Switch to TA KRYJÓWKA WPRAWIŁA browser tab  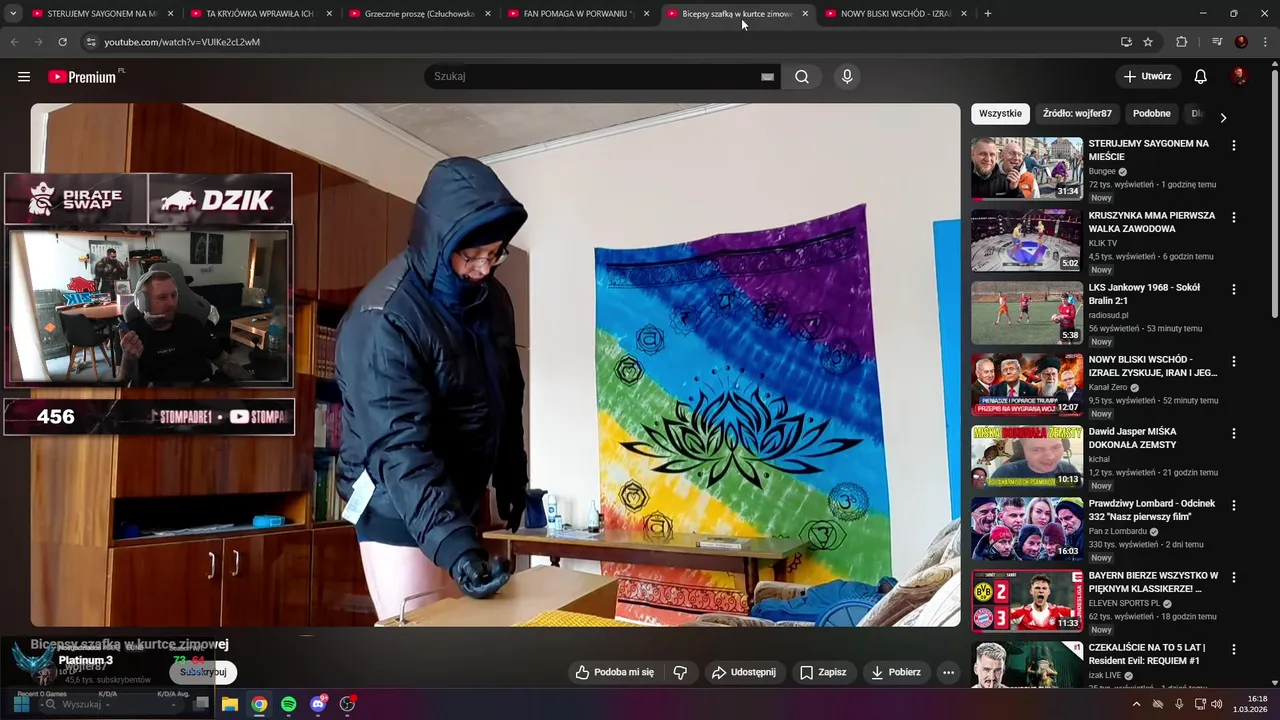click(259, 14)
